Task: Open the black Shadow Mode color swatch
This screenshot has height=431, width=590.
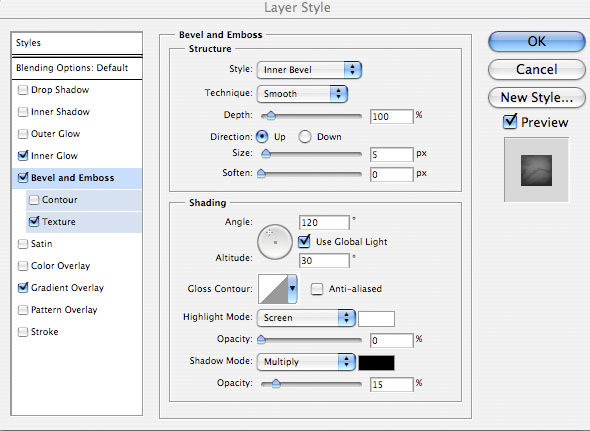Action: tap(376, 363)
